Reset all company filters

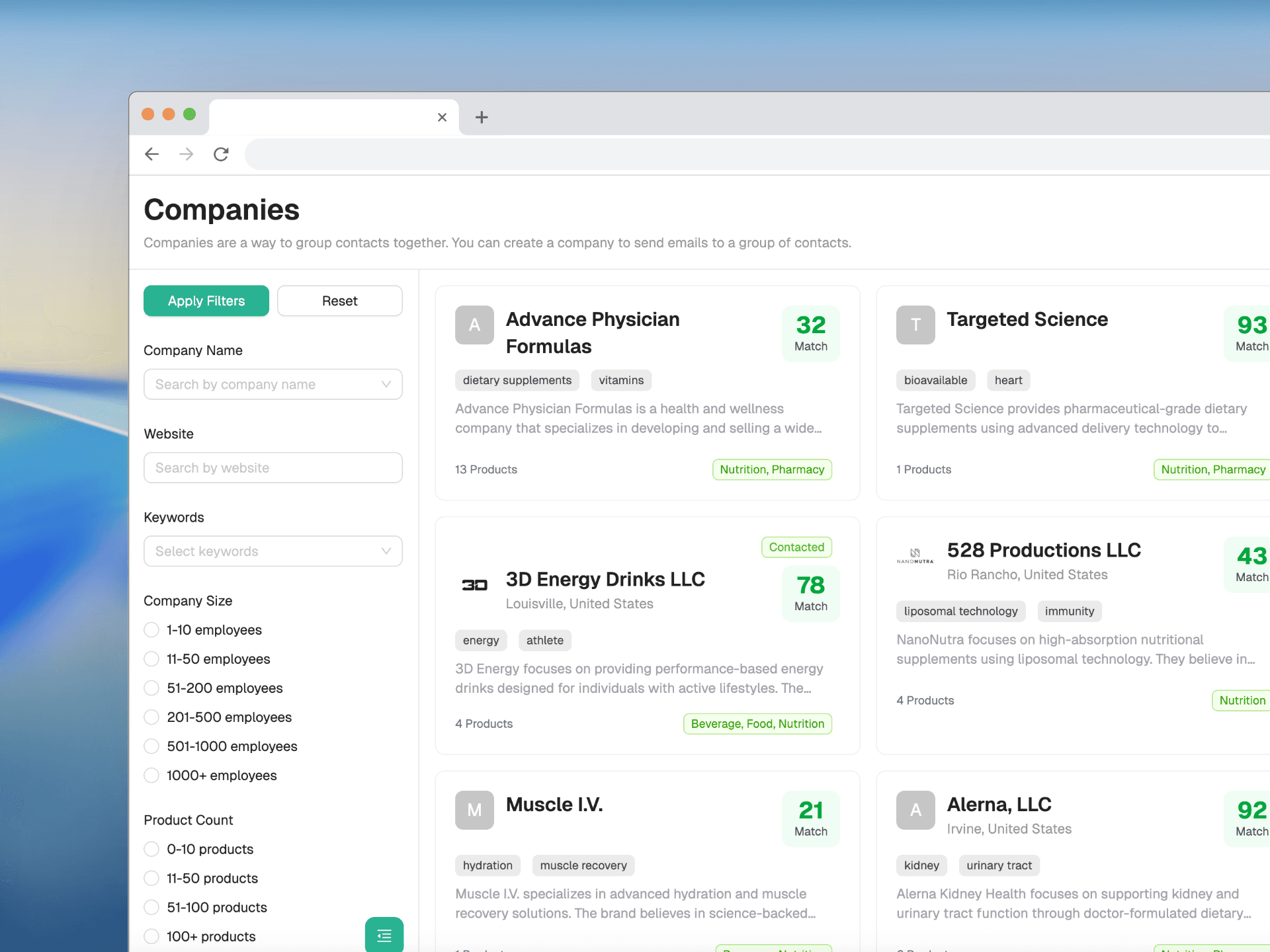pos(339,301)
